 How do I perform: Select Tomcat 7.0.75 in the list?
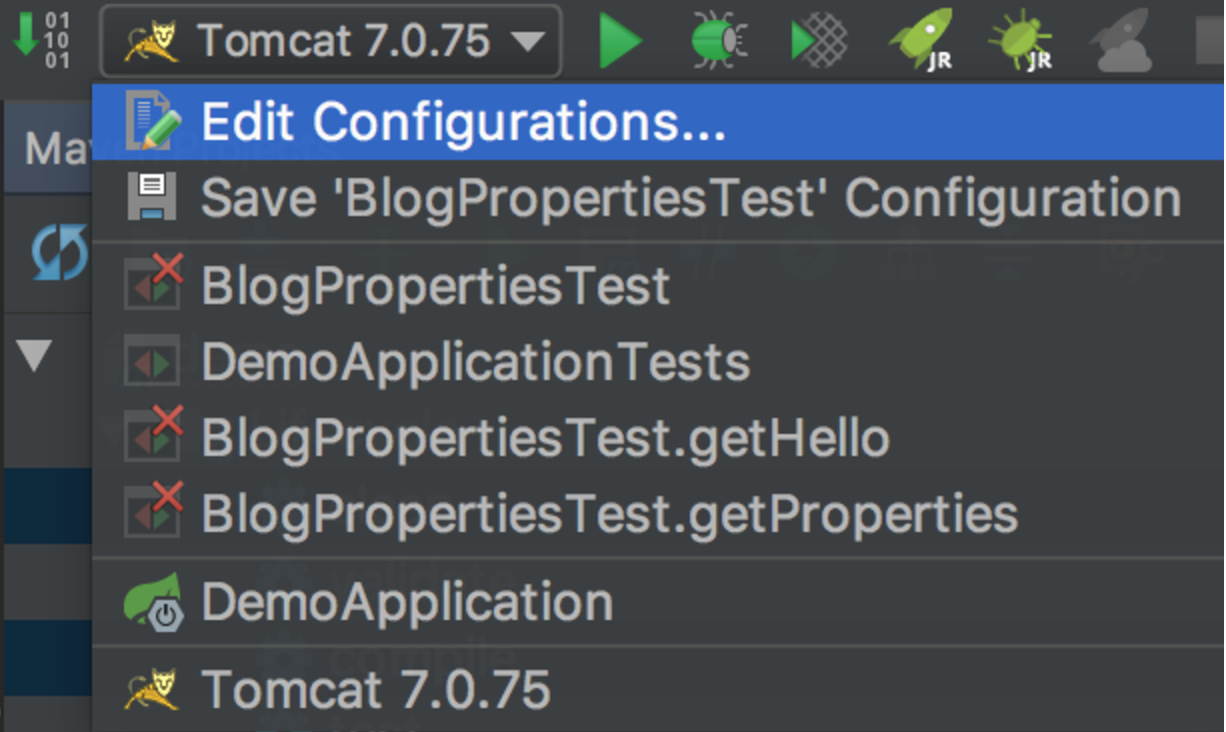(376, 690)
